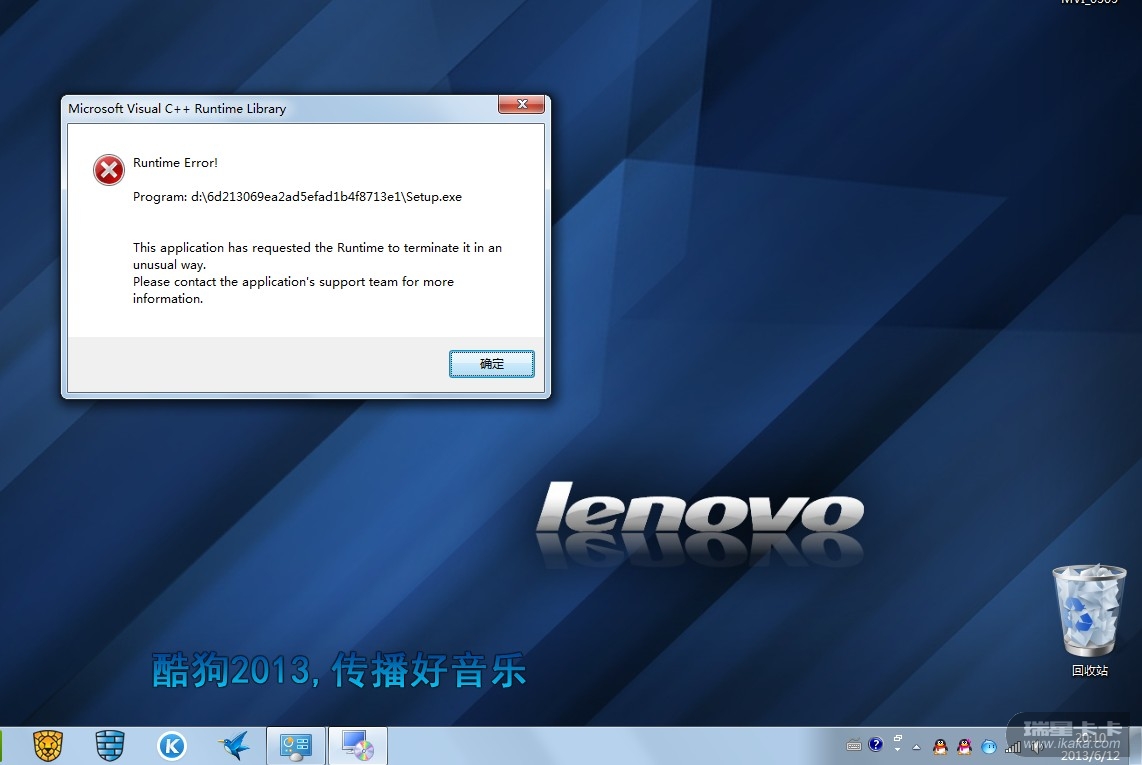This screenshot has height=765, width=1142.
Task: Open the Recycle Bin (回收站) desktop icon
Action: [1090, 619]
